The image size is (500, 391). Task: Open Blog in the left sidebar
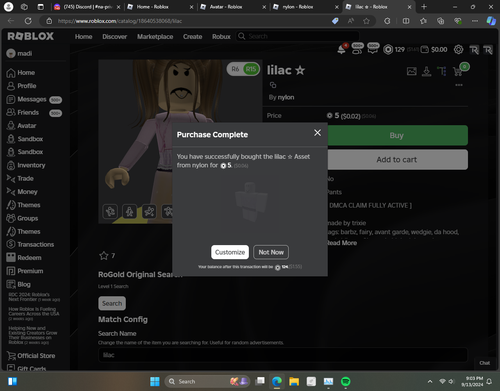[19, 284]
